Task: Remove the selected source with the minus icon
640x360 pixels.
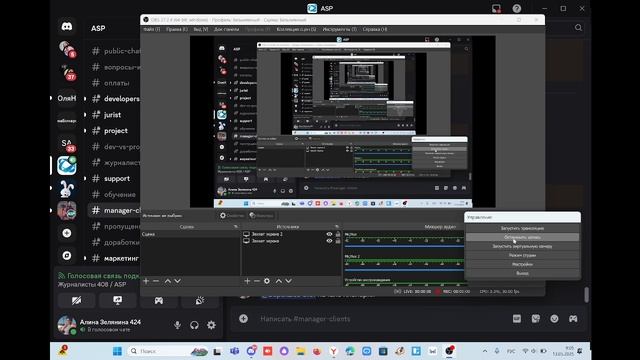Action: pos(257,281)
